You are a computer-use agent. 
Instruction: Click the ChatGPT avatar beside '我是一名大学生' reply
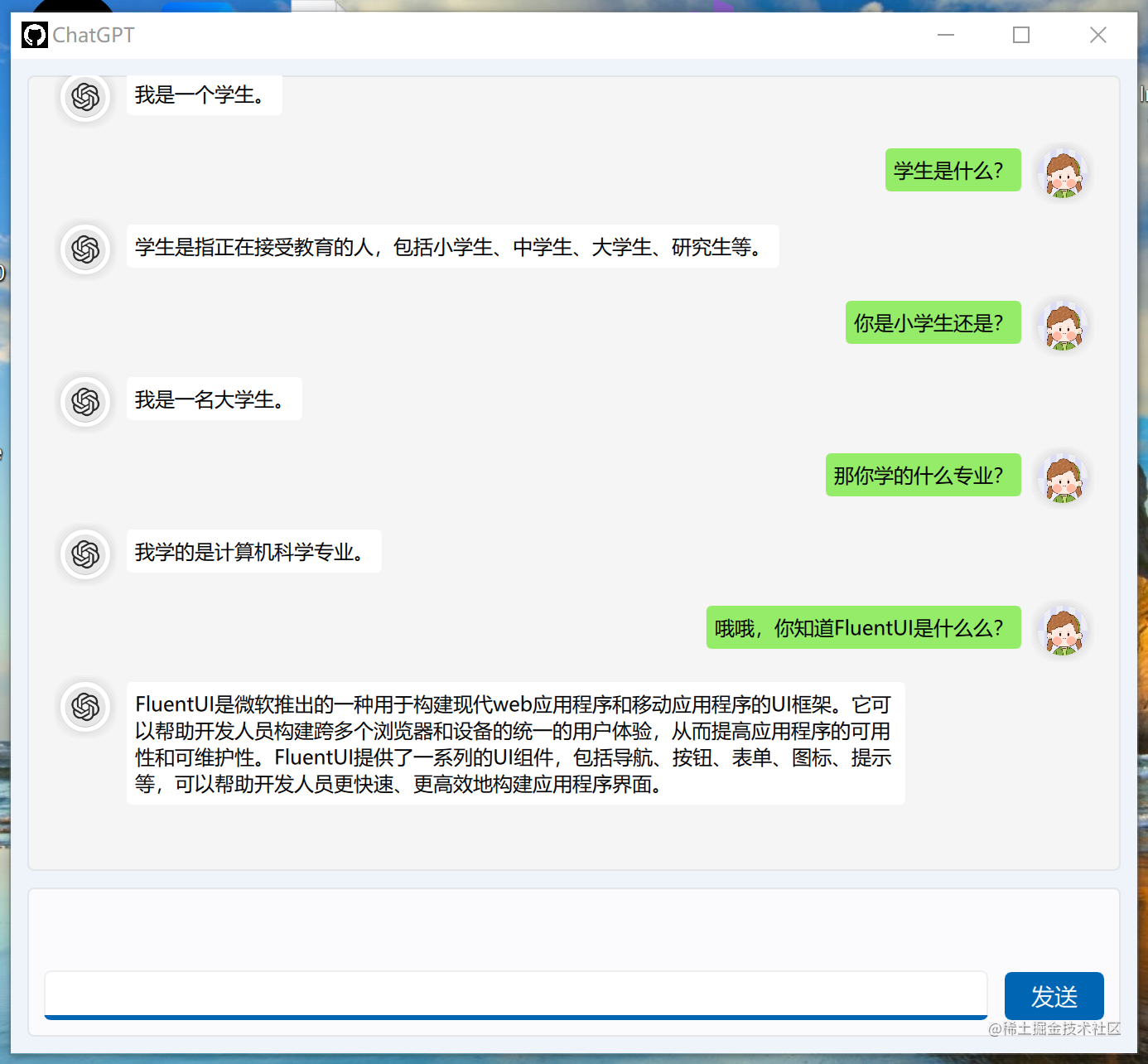[x=85, y=402]
